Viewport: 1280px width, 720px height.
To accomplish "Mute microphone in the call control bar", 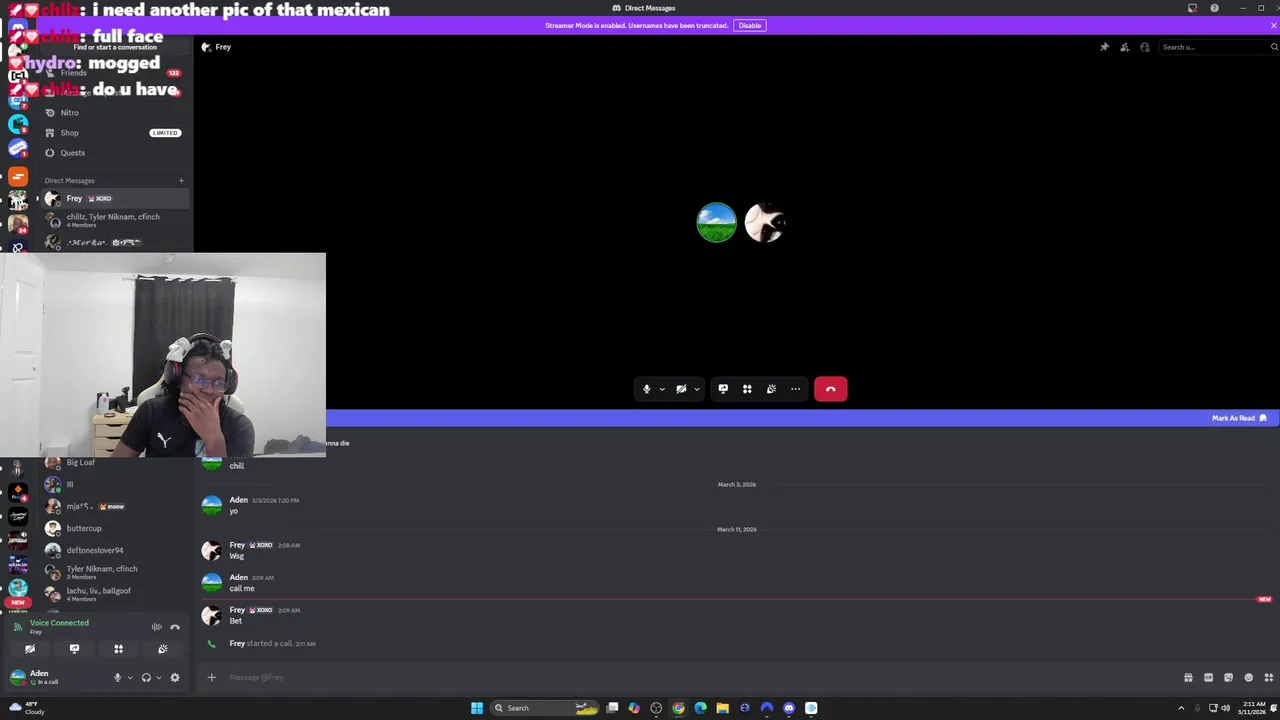I will coord(646,389).
